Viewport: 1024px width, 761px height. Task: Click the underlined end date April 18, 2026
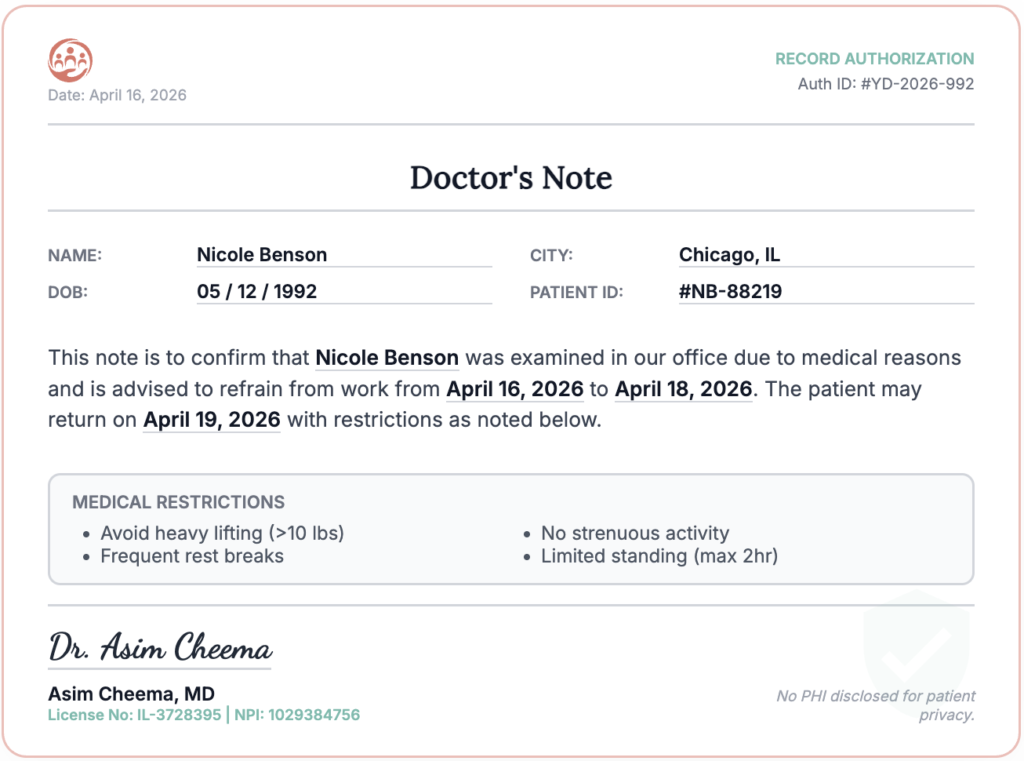coord(683,389)
